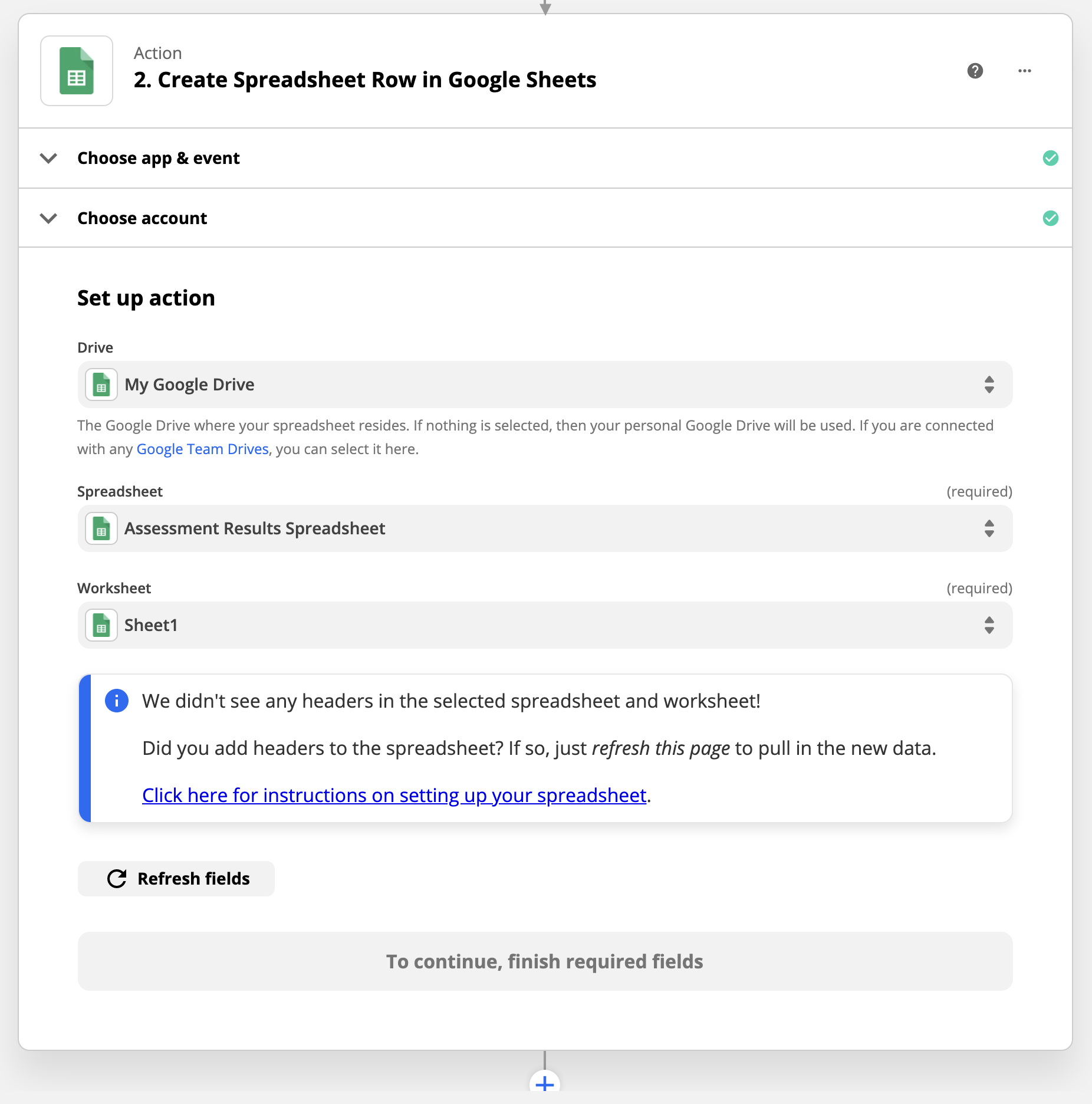1092x1104 pixels.
Task: Click the Sheets icon in Spreadsheet field
Action: point(101,528)
